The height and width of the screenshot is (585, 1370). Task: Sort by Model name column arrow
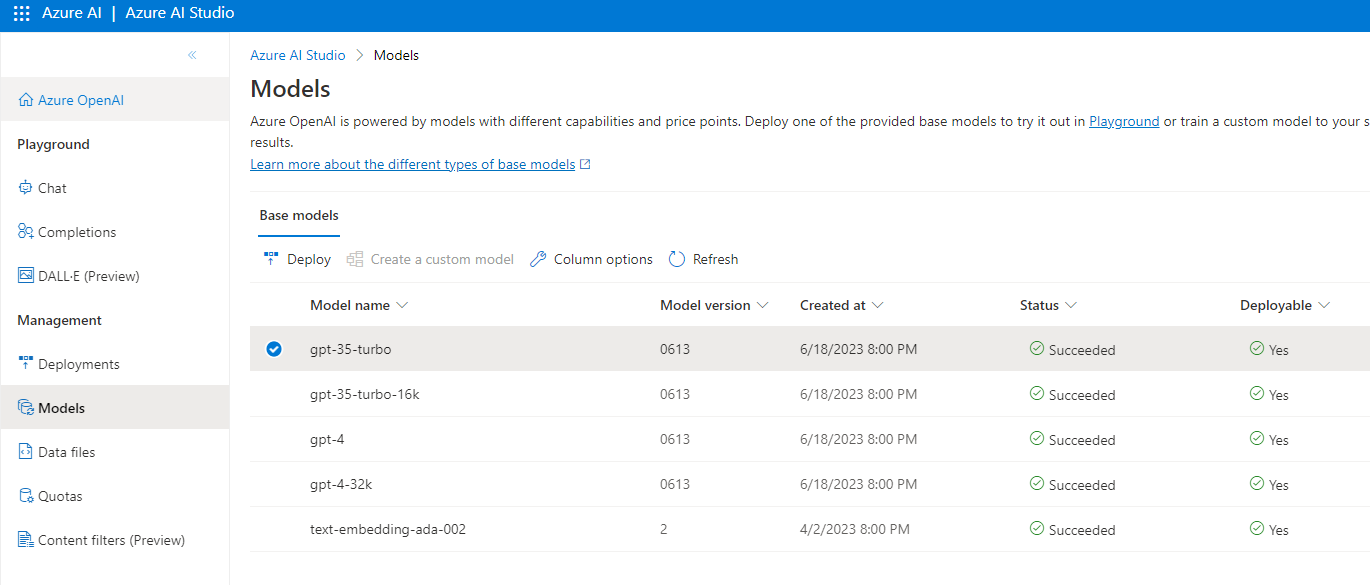coord(402,305)
